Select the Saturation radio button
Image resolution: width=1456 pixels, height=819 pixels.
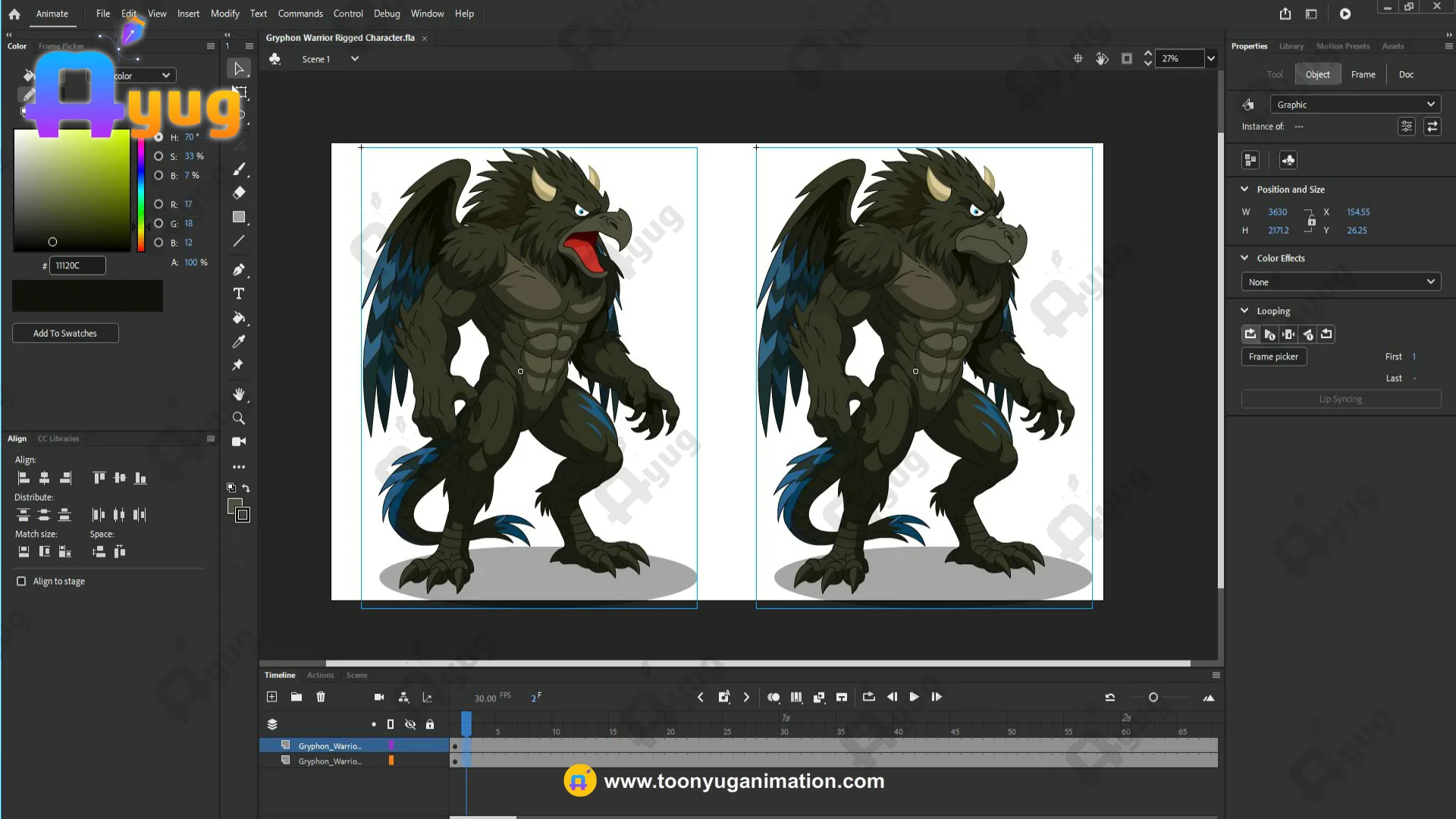[158, 156]
